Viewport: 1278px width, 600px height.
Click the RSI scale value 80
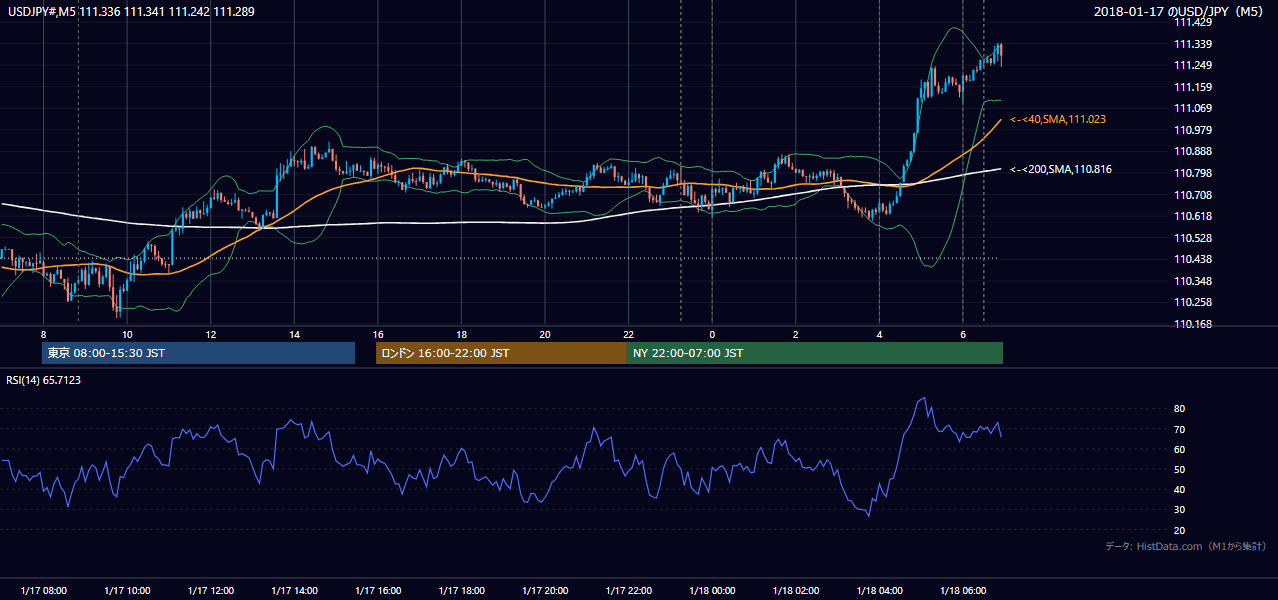(x=1179, y=409)
